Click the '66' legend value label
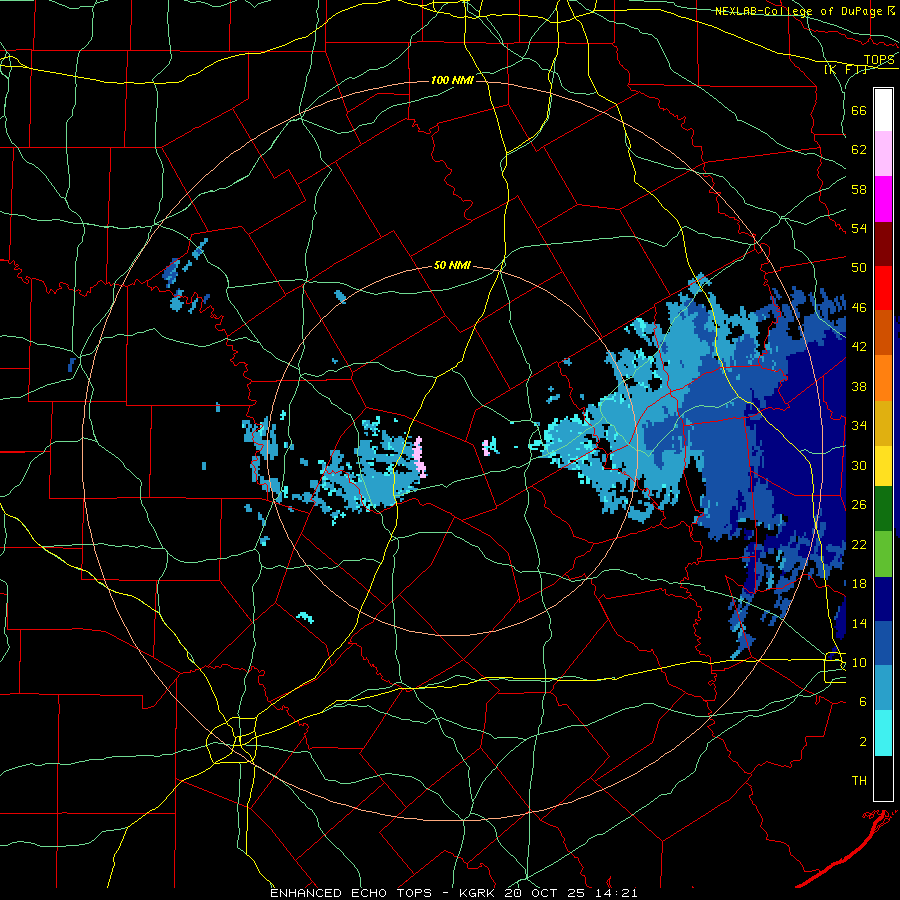 coord(859,110)
